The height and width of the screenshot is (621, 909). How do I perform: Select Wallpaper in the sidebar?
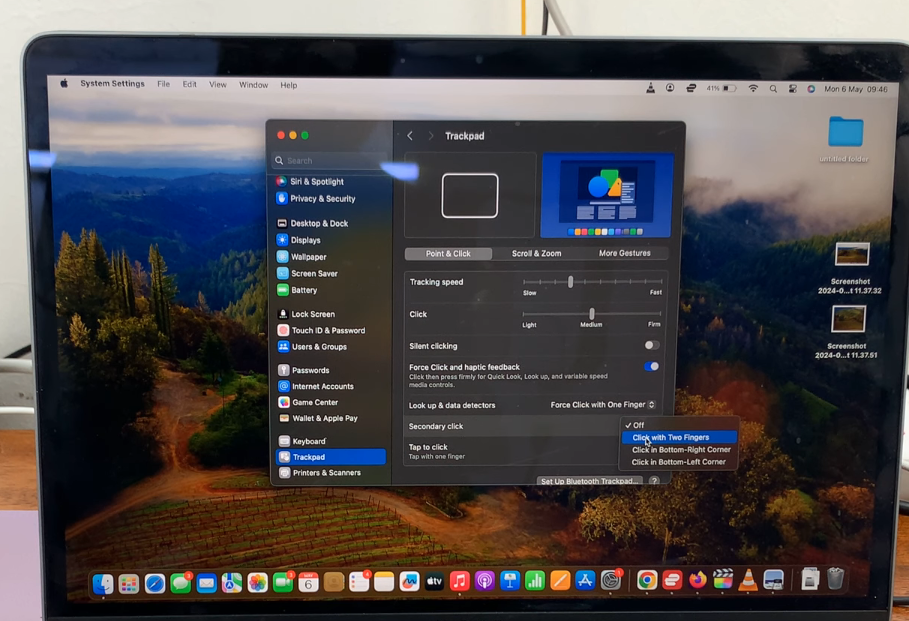coord(308,257)
